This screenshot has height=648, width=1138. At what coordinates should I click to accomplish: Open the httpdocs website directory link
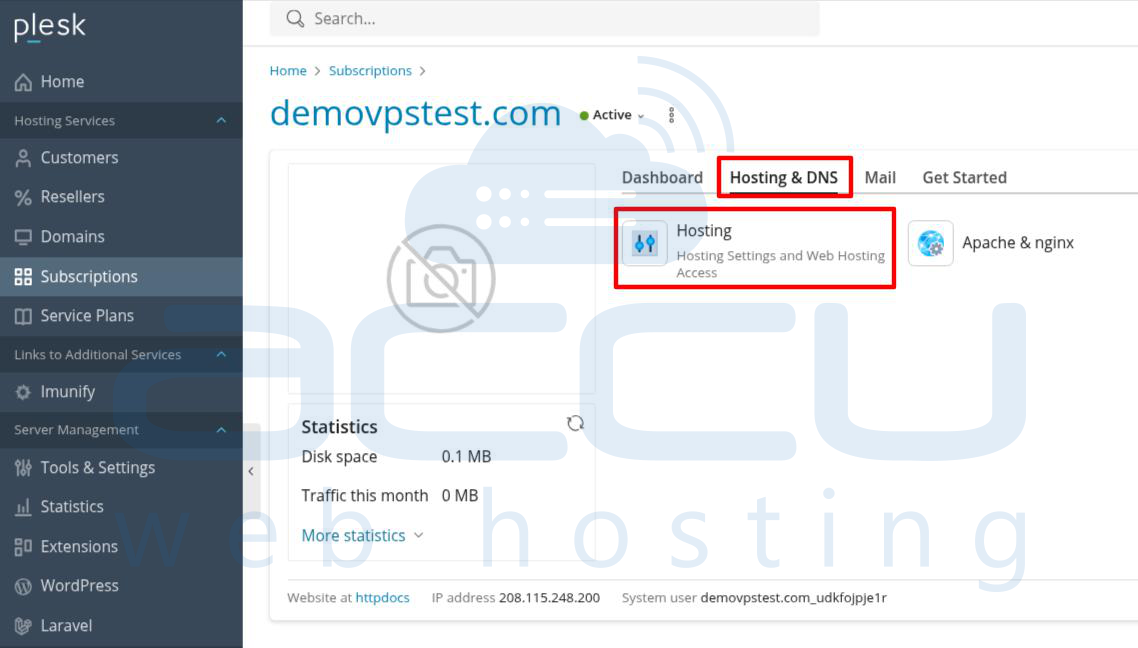(382, 597)
